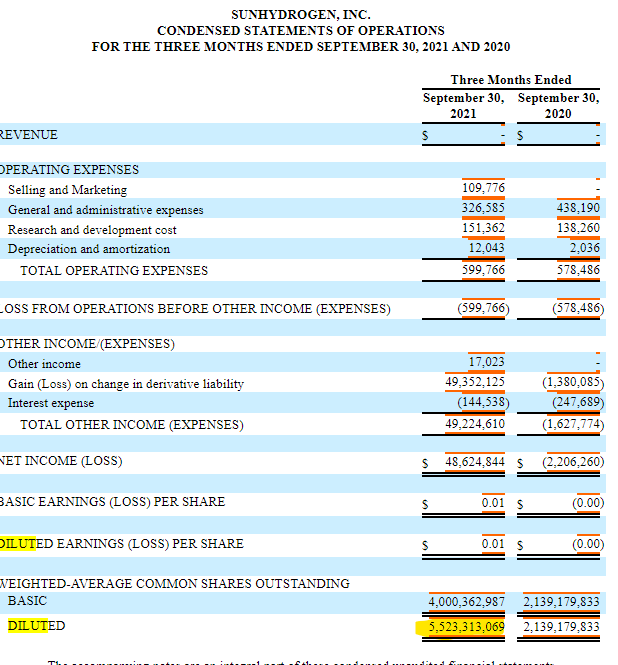Click the CONDENSED STATEMENTS OF OPERATIONS heading
The height and width of the screenshot is (665, 618).
(x=301, y=31)
